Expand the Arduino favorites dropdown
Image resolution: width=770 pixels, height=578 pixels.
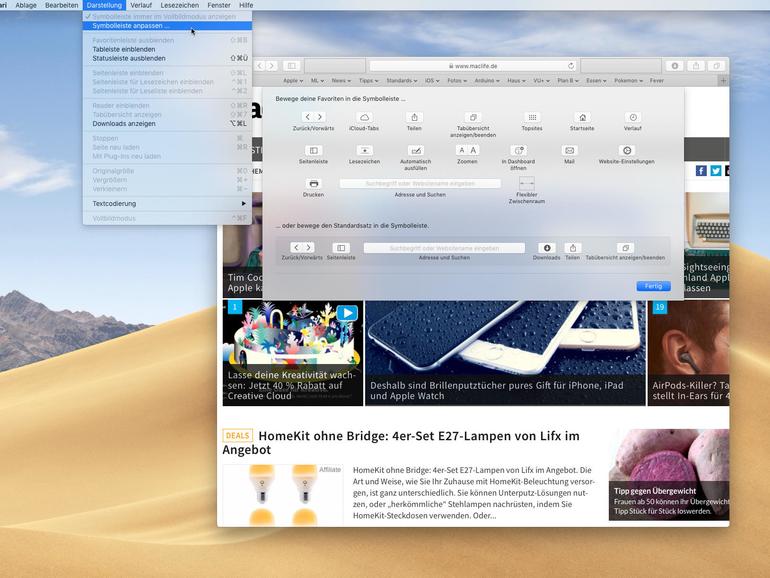click(487, 81)
